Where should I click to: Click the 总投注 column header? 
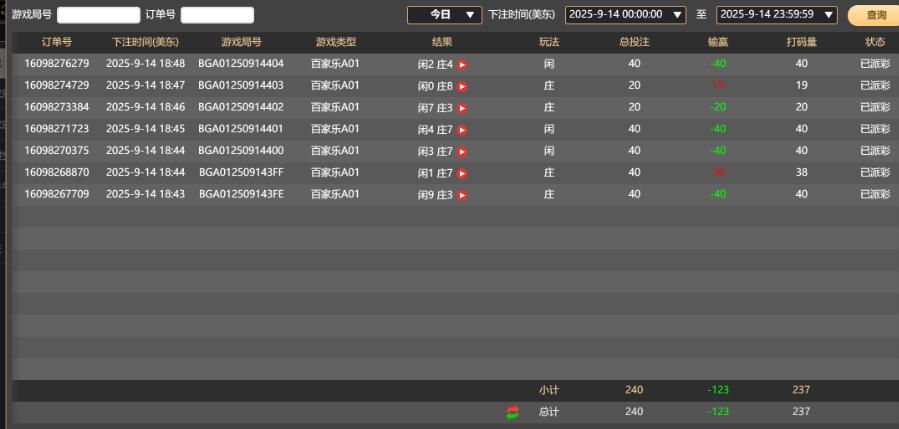point(634,42)
